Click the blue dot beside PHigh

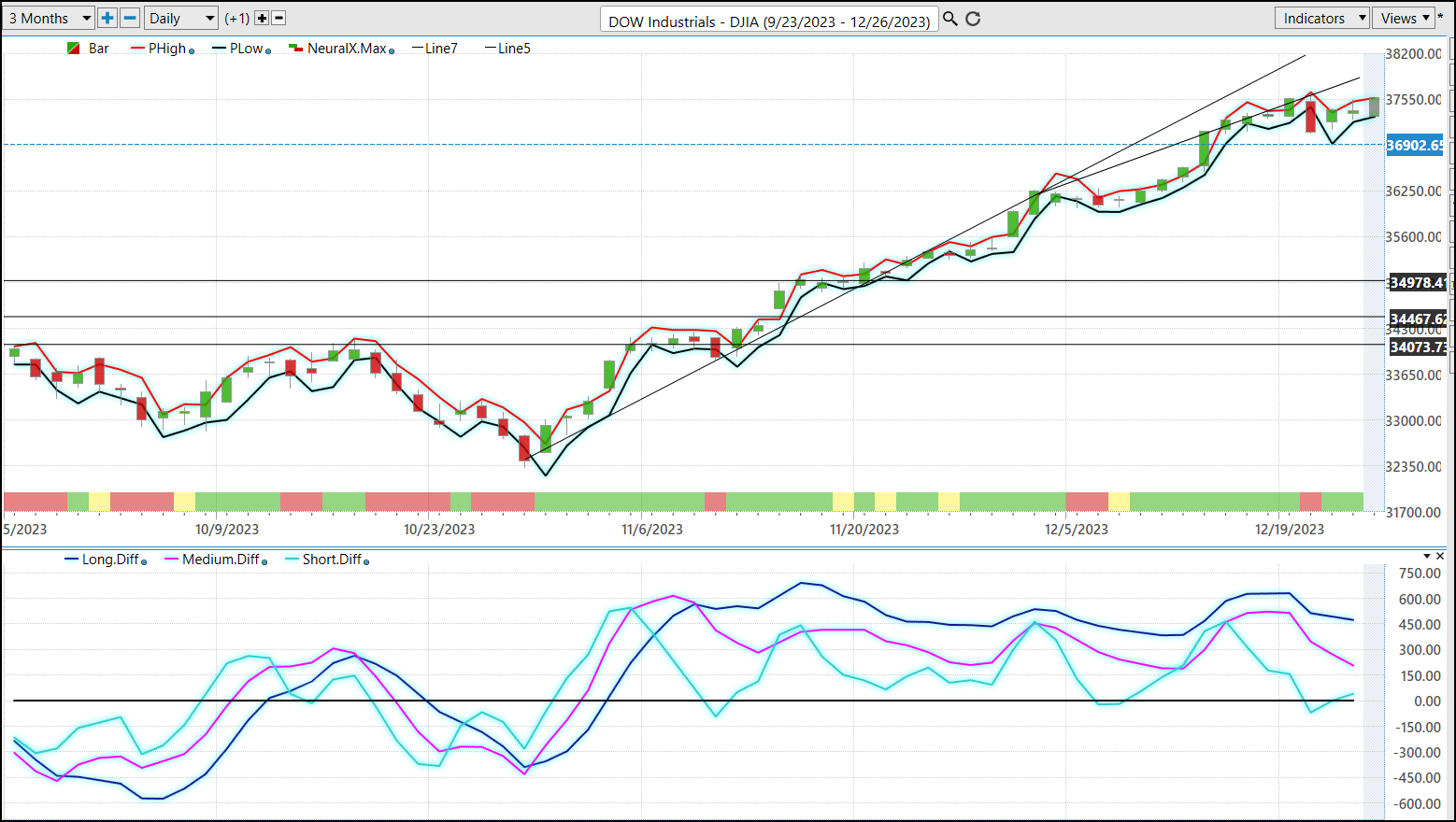[x=192, y=51]
